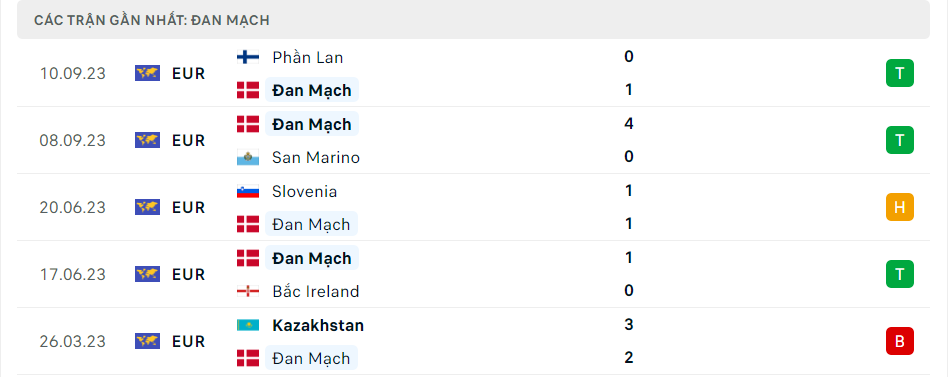Click the EUR competition icon for 10.09.23
Screen dimensions: 948x377
tap(148, 74)
